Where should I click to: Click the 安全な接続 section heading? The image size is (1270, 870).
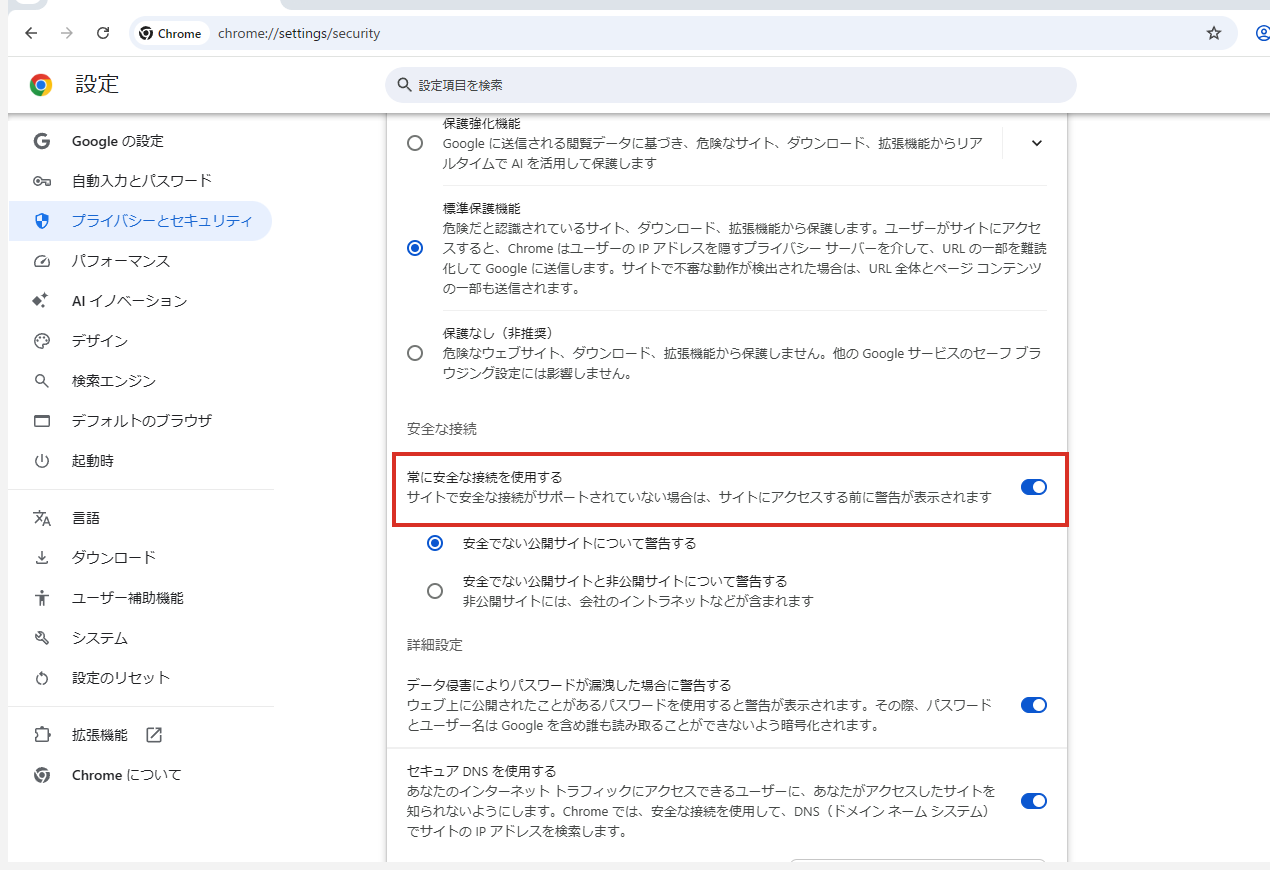pos(442,429)
